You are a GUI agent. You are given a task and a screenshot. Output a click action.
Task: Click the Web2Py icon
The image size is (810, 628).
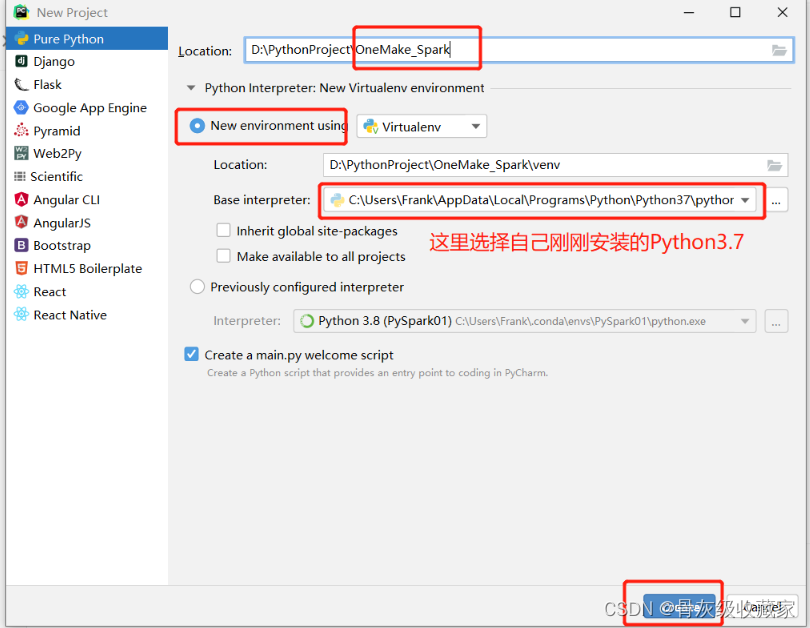pyautogui.click(x=21, y=153)
